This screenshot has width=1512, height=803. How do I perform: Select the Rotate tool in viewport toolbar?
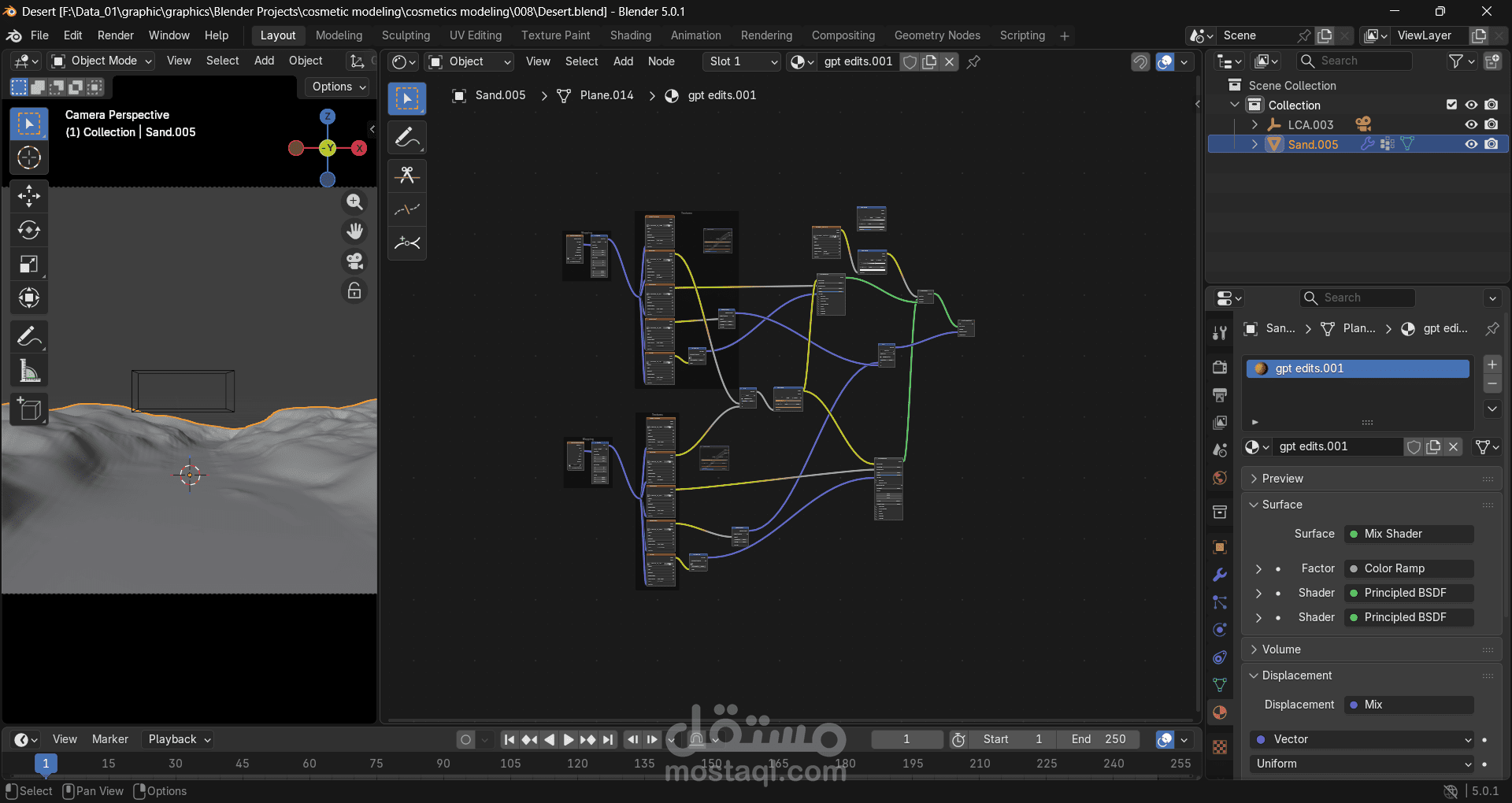[x=29, y=230]
